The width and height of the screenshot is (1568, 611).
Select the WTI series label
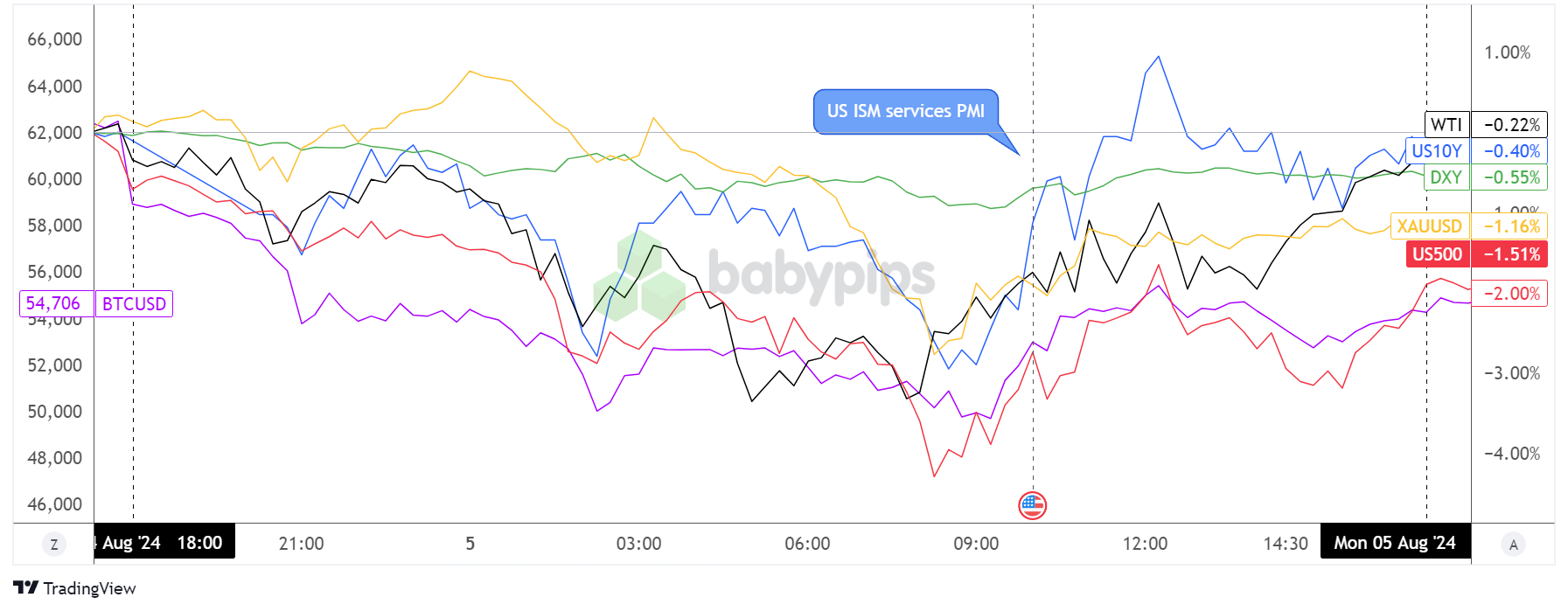click(x=1446, y=125)
